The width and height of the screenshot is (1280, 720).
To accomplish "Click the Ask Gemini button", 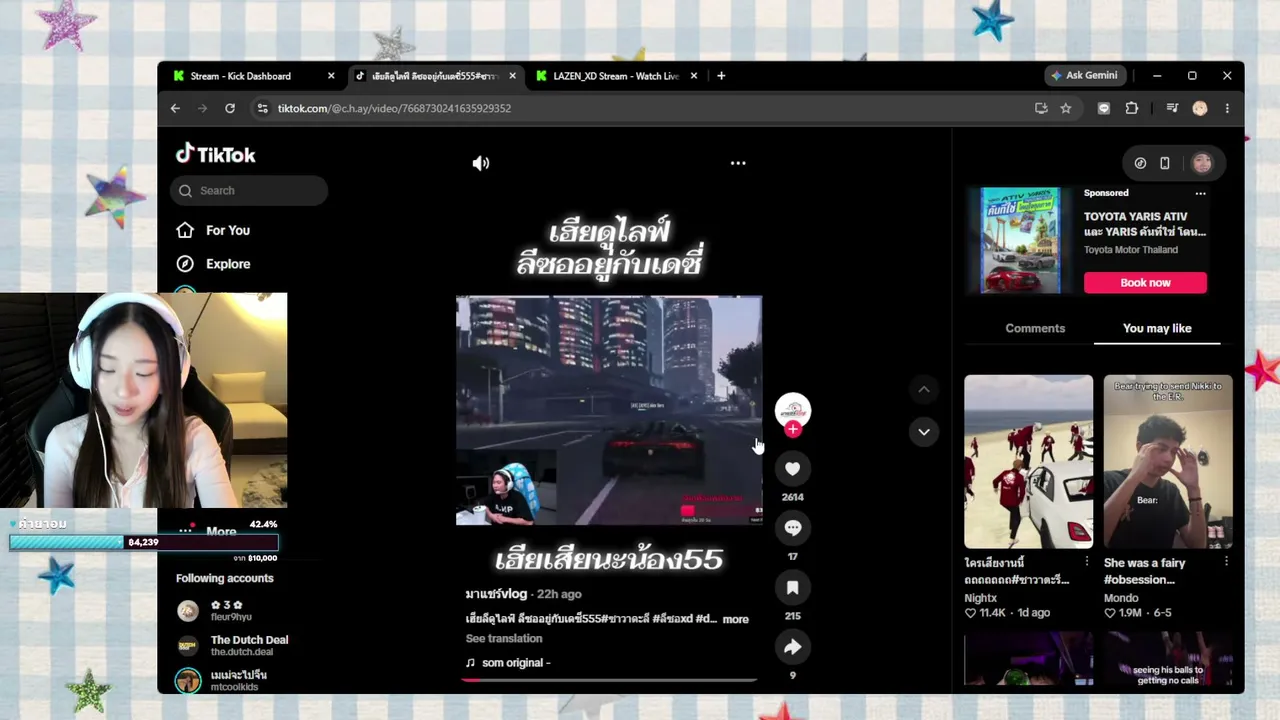I will pos(1085,76).
